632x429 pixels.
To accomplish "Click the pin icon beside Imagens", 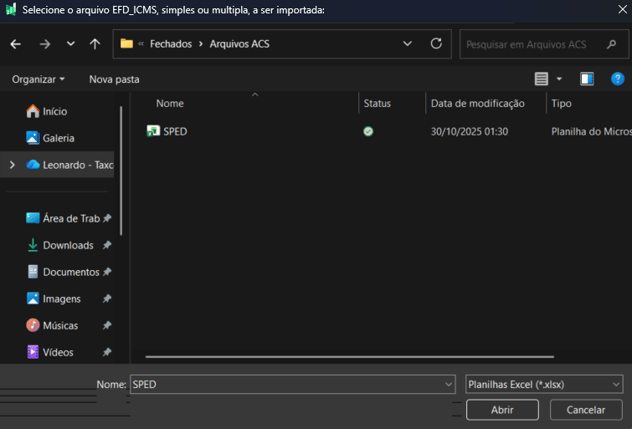I will (107, 299).
